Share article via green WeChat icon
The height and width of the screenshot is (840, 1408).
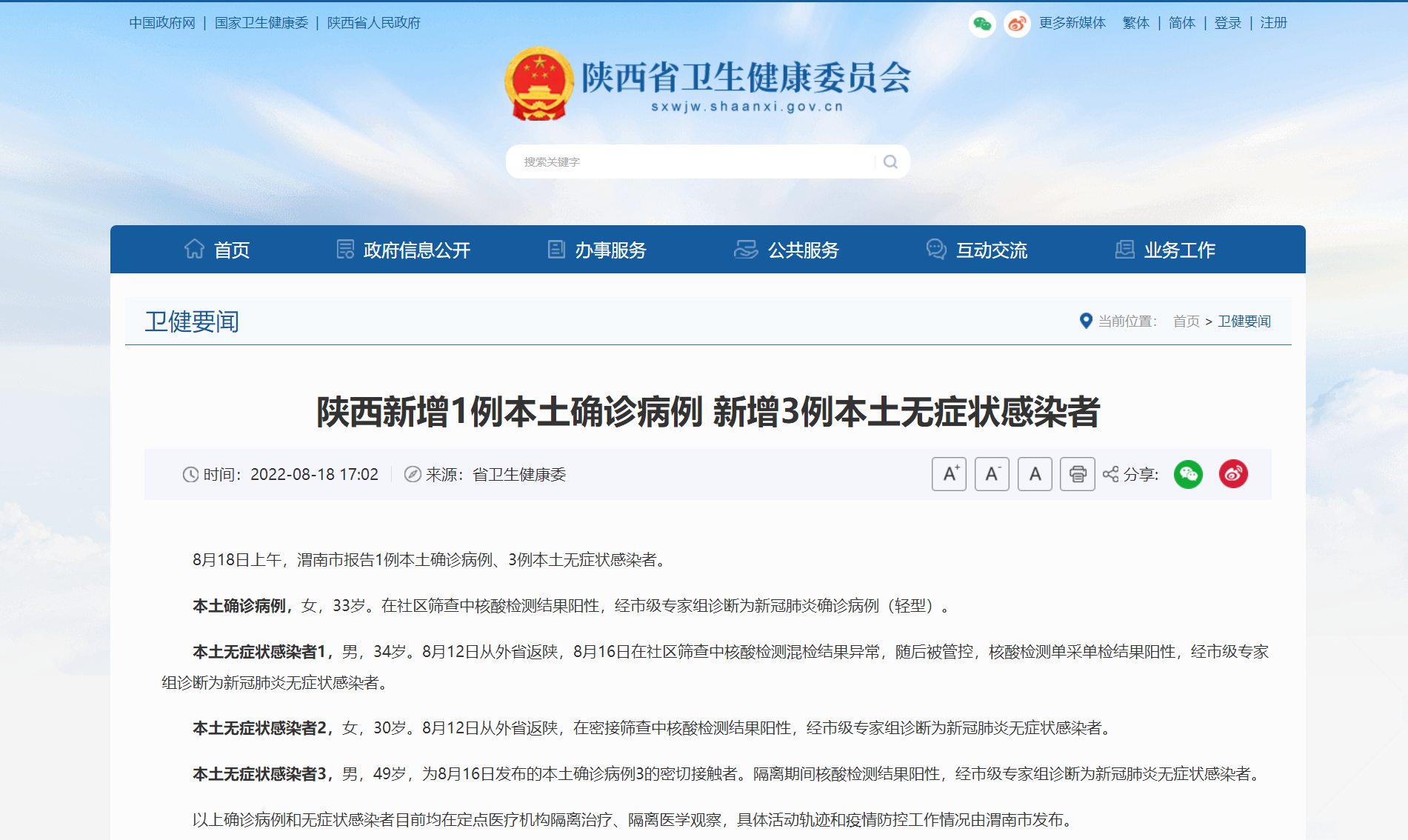coord(1188,474)
